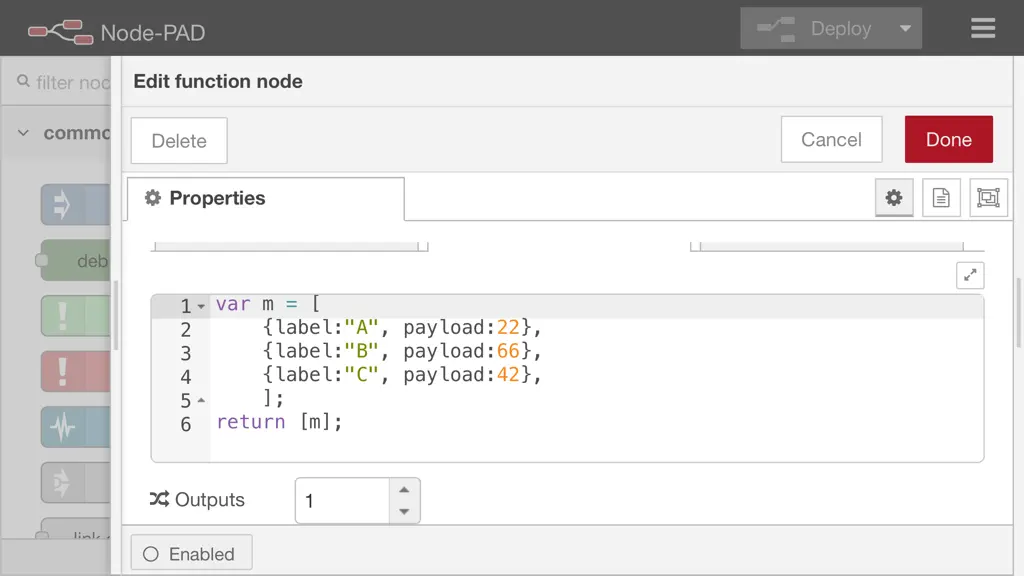
Task: Click fold marker at line 5
Action: click(201, 400)
